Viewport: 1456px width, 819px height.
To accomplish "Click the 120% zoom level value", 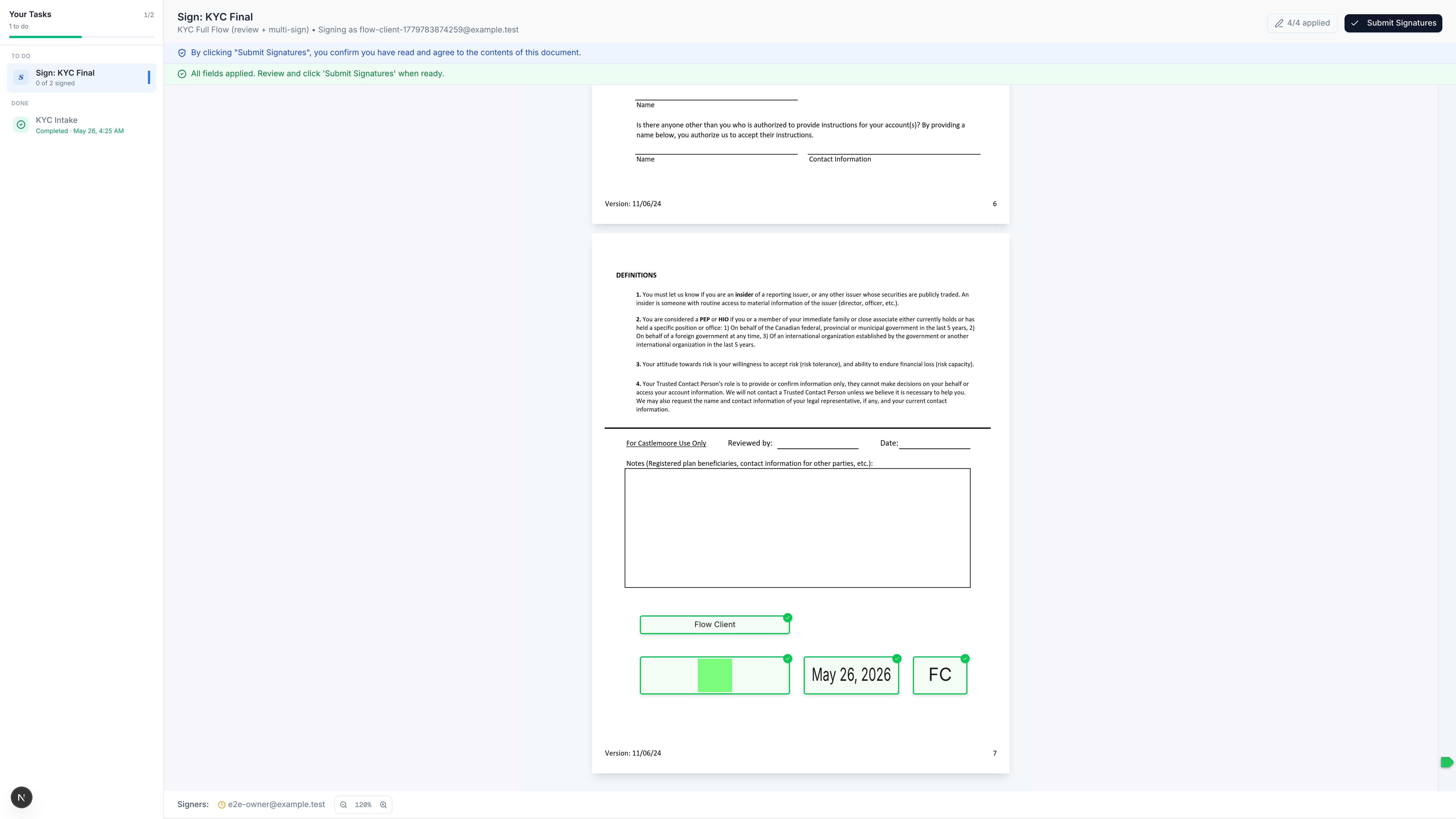I will [x=363, y=804].
